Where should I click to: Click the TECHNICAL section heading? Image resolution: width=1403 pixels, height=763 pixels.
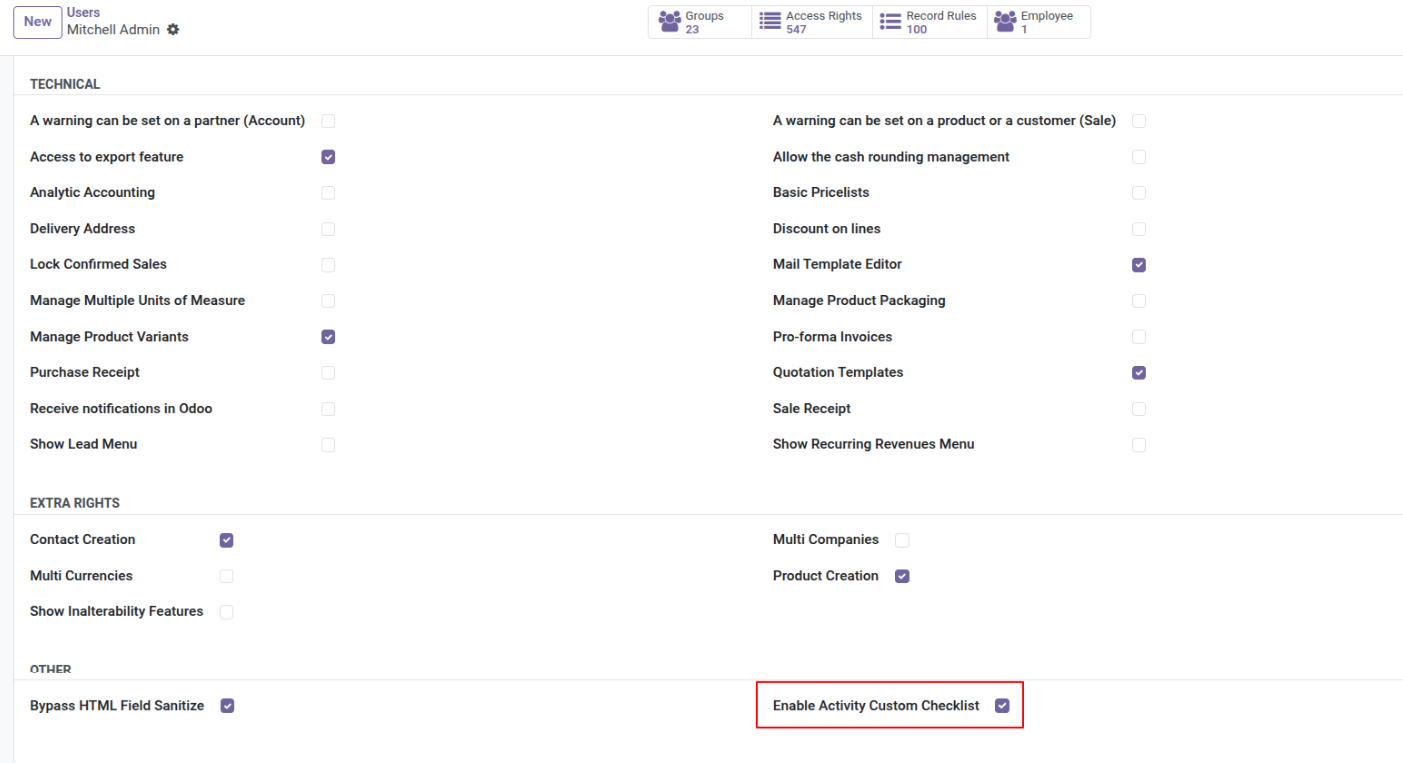tap(65, 84)
